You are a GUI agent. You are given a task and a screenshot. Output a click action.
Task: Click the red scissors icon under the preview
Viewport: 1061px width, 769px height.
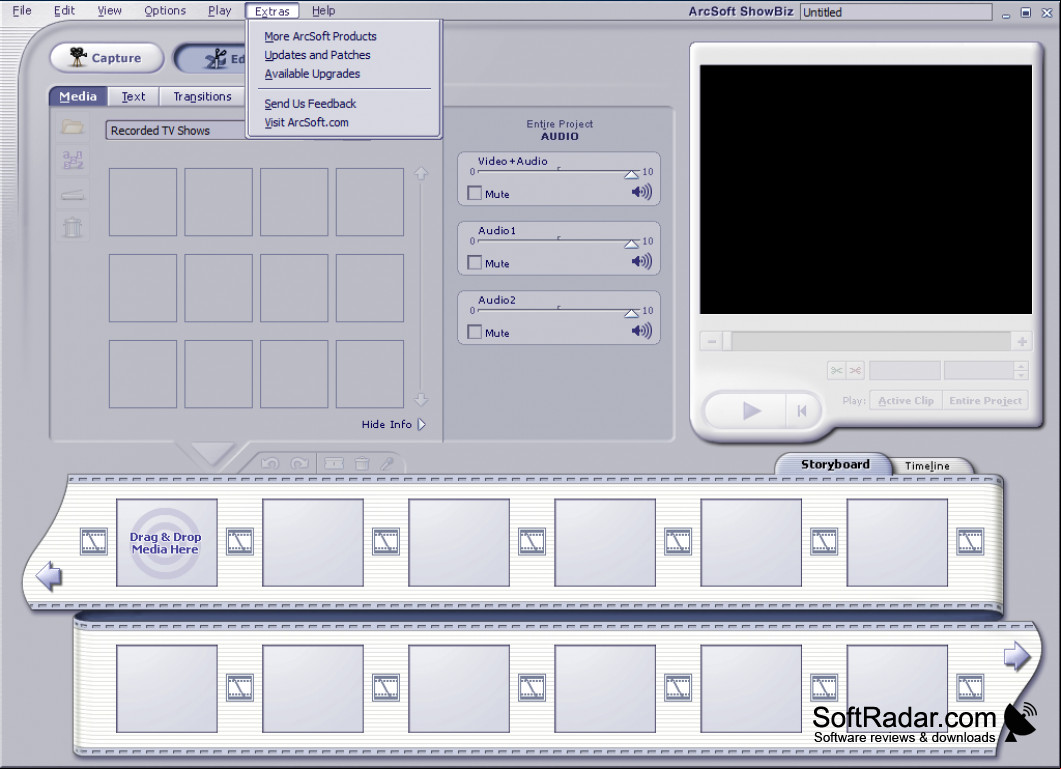[x=855, y=370]
